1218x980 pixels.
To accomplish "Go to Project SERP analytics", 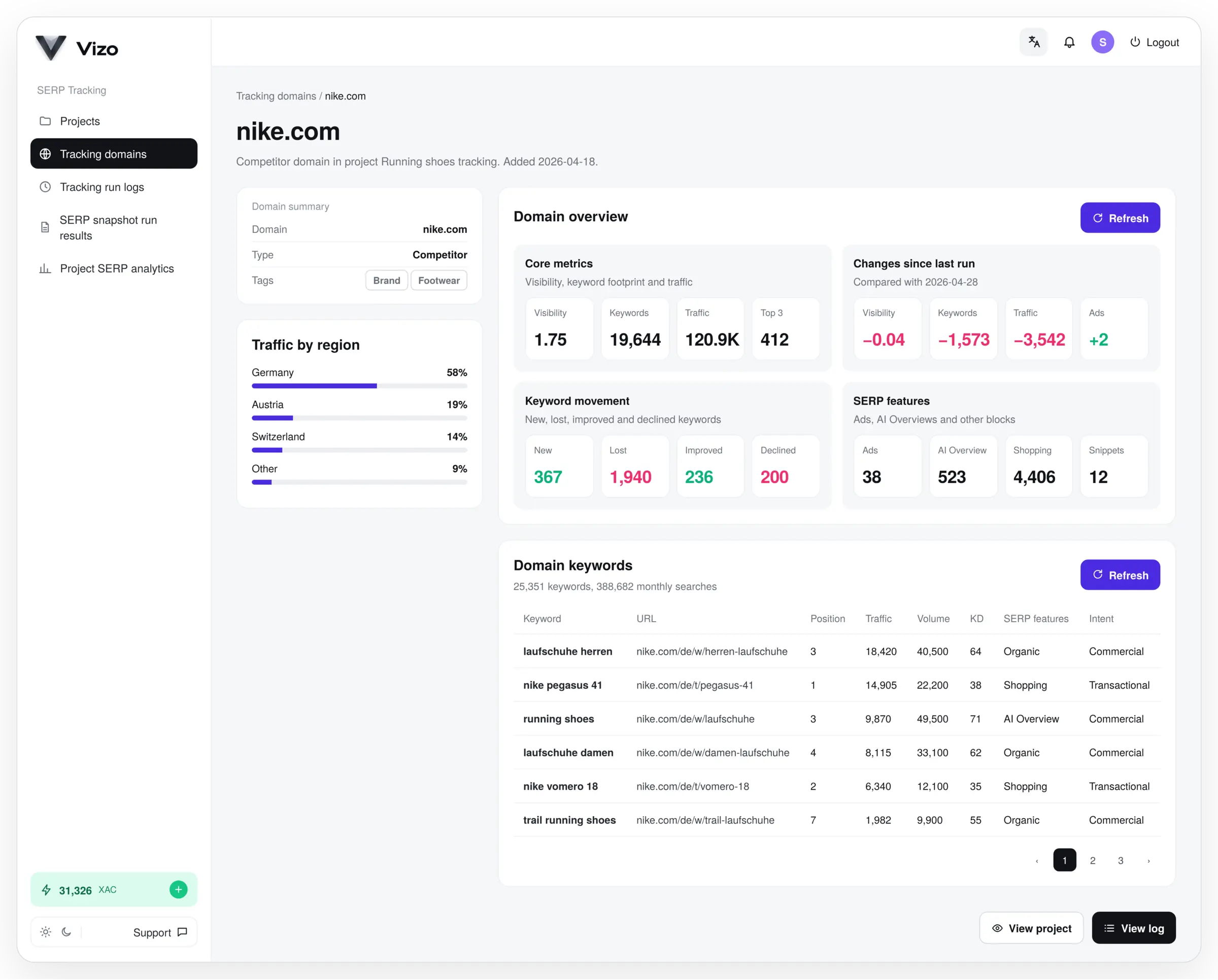I will [x=114, y=268].
